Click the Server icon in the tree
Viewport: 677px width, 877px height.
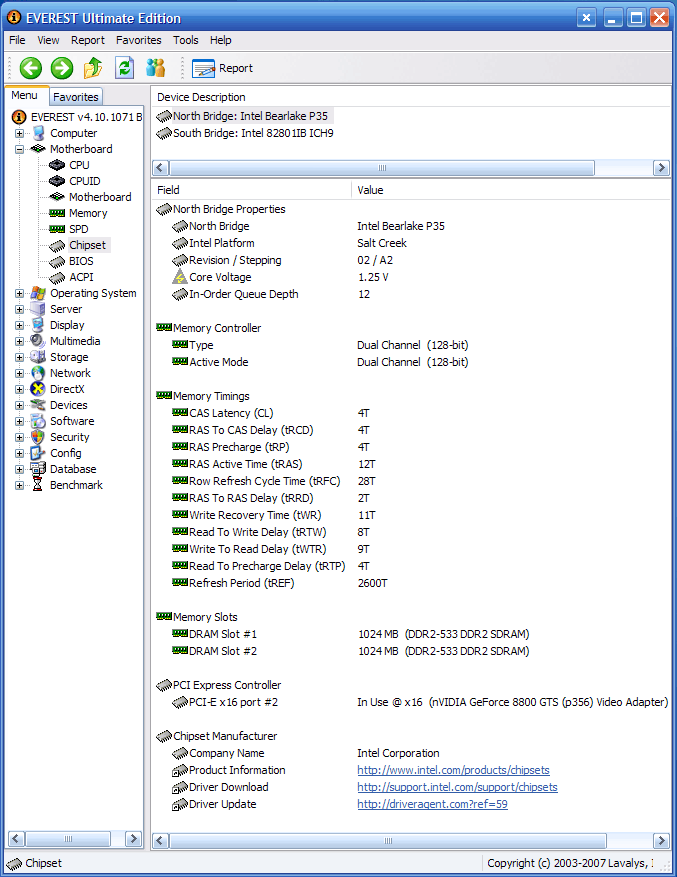pyautogui.click(x=38, y=309)
